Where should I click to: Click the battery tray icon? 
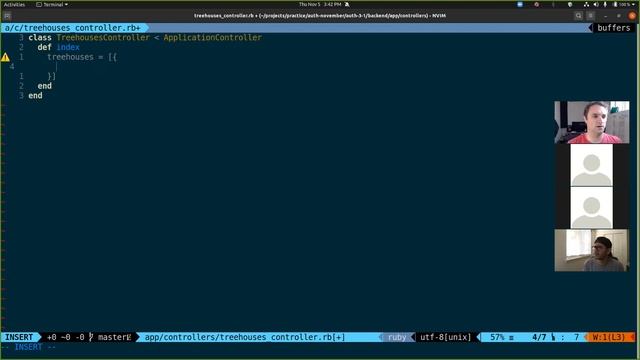tap(615, 4)
